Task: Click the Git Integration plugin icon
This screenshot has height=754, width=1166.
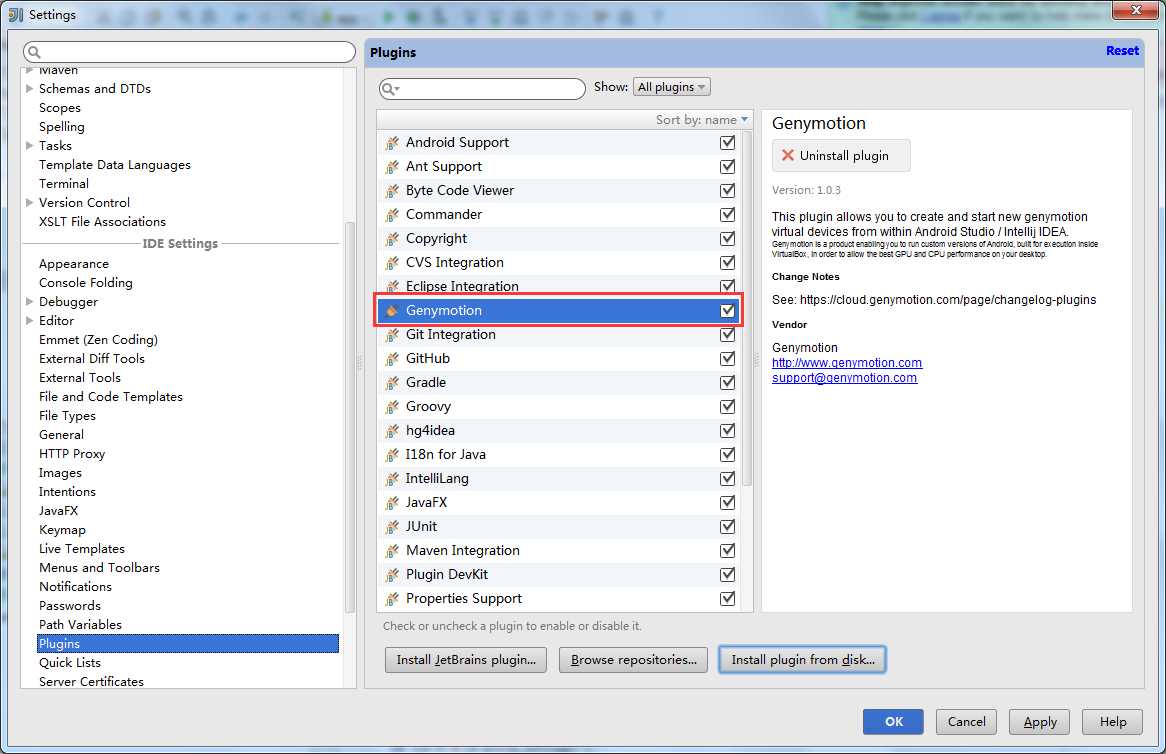Action: [392, 335]
